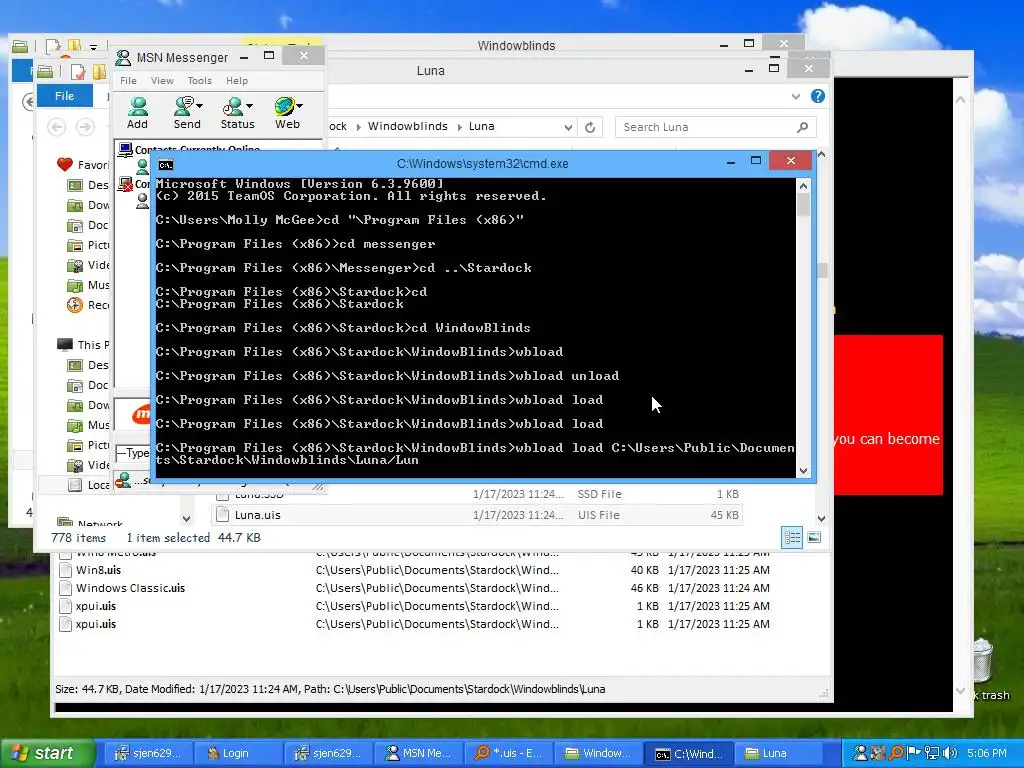Click the Send message icon in MSN Messenger
This screenshot has width=1024, height=768.
[184, 106]
